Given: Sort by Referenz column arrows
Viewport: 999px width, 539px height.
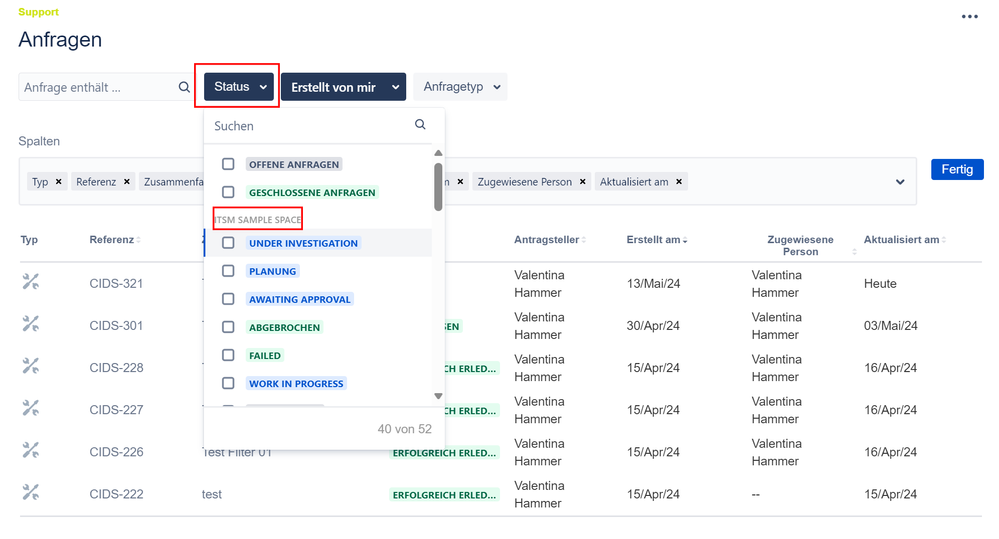Looking at the screenshot, I should point(138,240).
